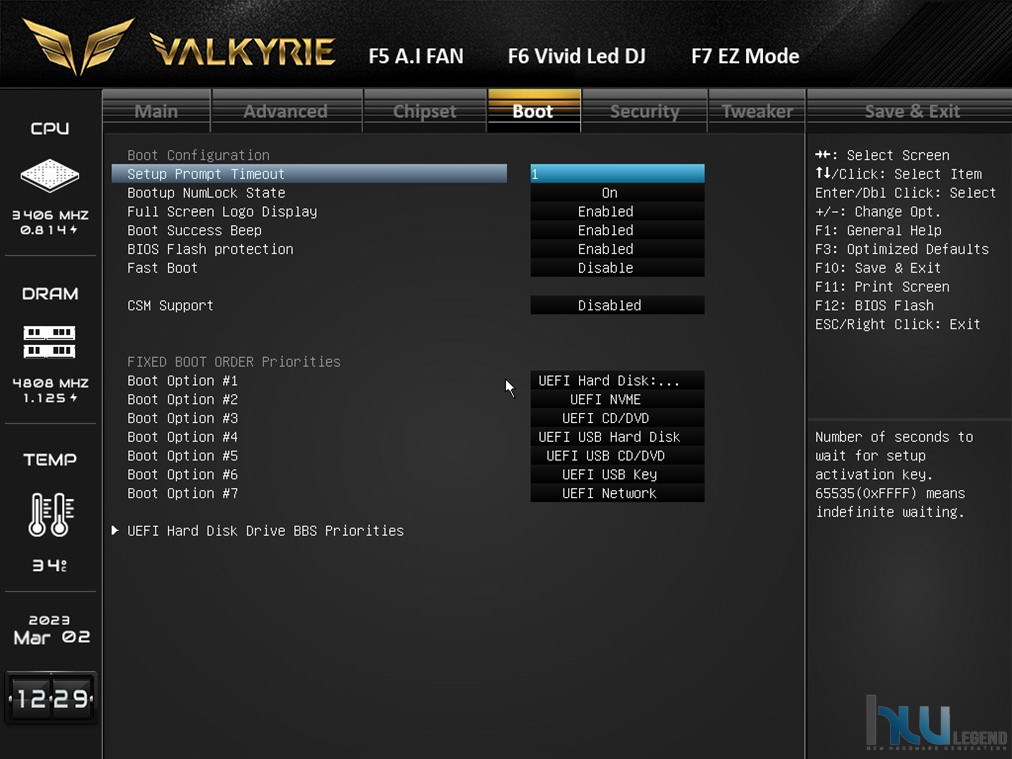Screen dimensions: 1012x759
Task: Click the F11: Print Screen hint
Action: (882, 286)
